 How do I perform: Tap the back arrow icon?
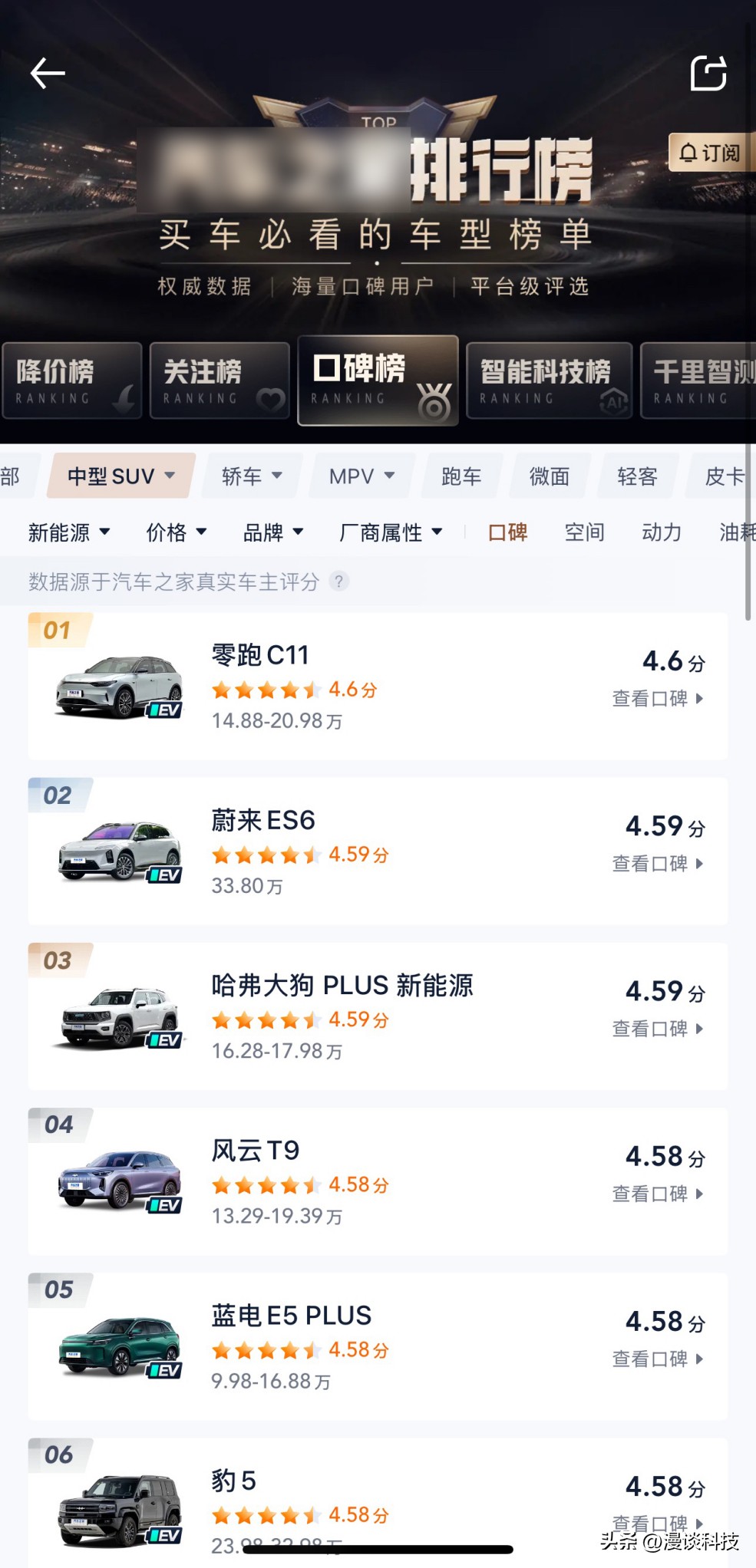coord(48,74)
